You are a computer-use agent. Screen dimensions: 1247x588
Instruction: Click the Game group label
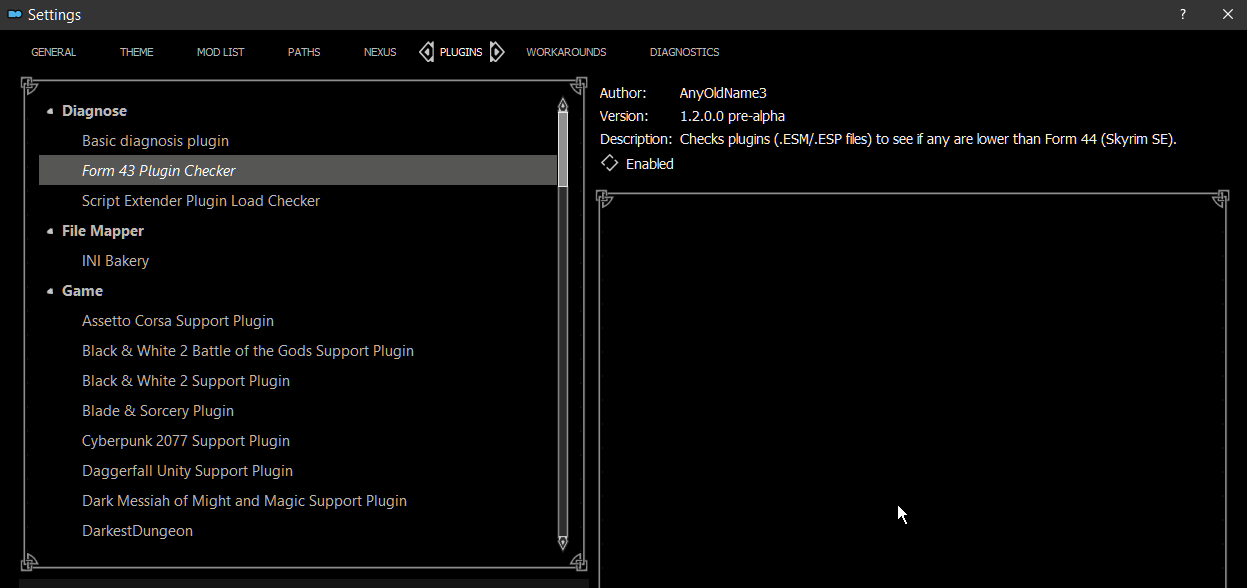pyautogui.click(x=82, y=291)
